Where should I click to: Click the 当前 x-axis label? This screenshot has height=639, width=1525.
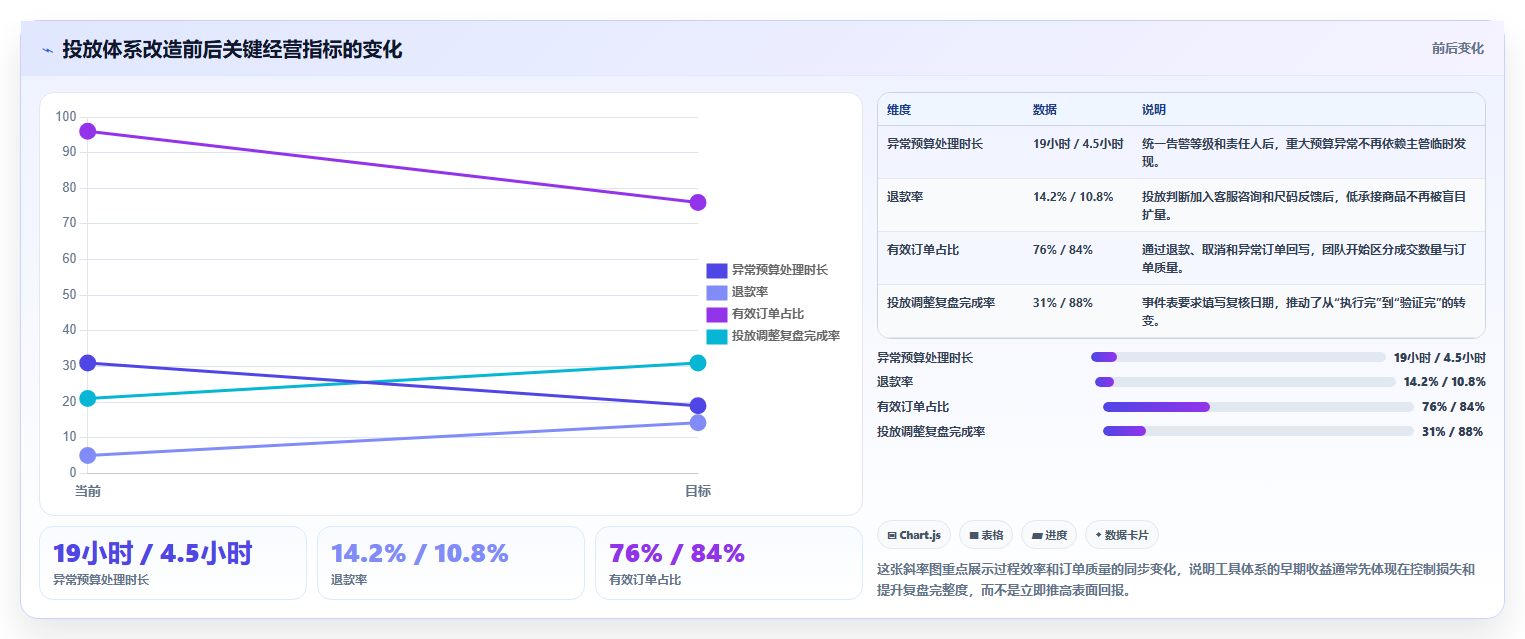88,491
